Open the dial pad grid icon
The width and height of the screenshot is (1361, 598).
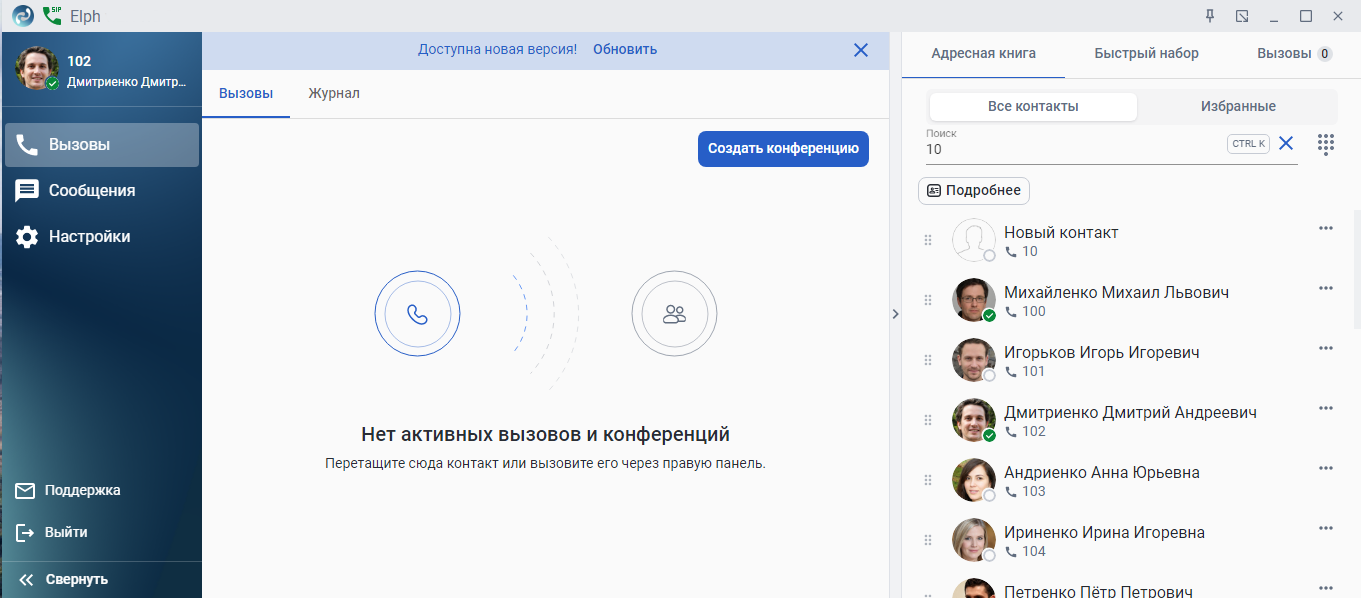point(1326,144)
